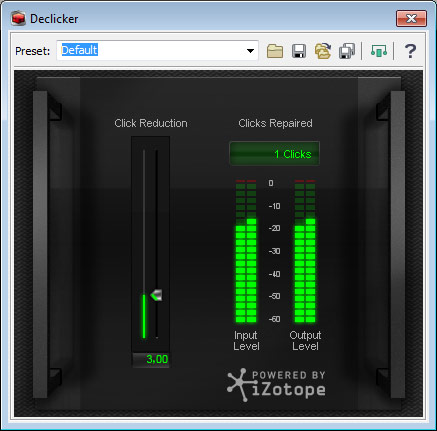Click the save-all presets icon
This screenshot has height=431, width=437.
tap(347, 51)
